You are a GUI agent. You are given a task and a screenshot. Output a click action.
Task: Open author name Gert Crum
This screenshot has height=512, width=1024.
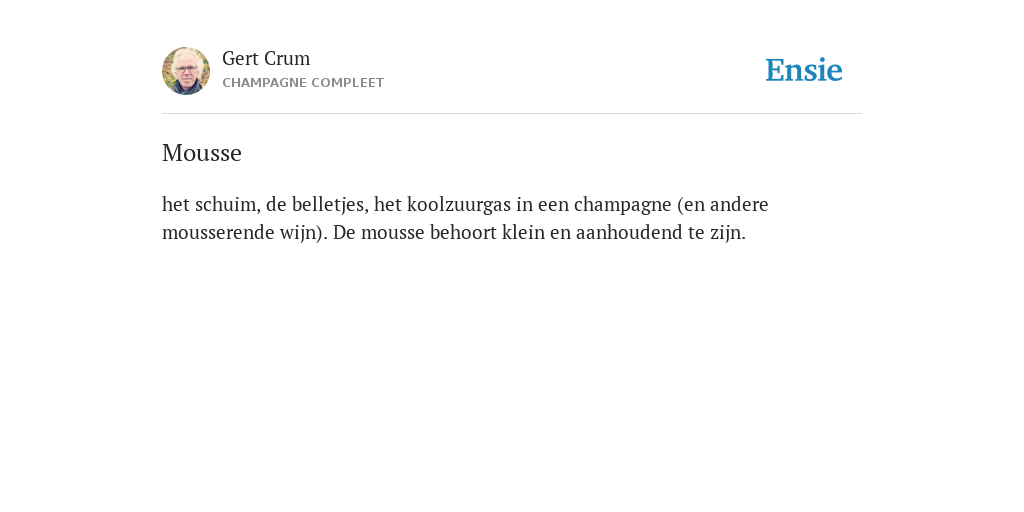[266, 59]
